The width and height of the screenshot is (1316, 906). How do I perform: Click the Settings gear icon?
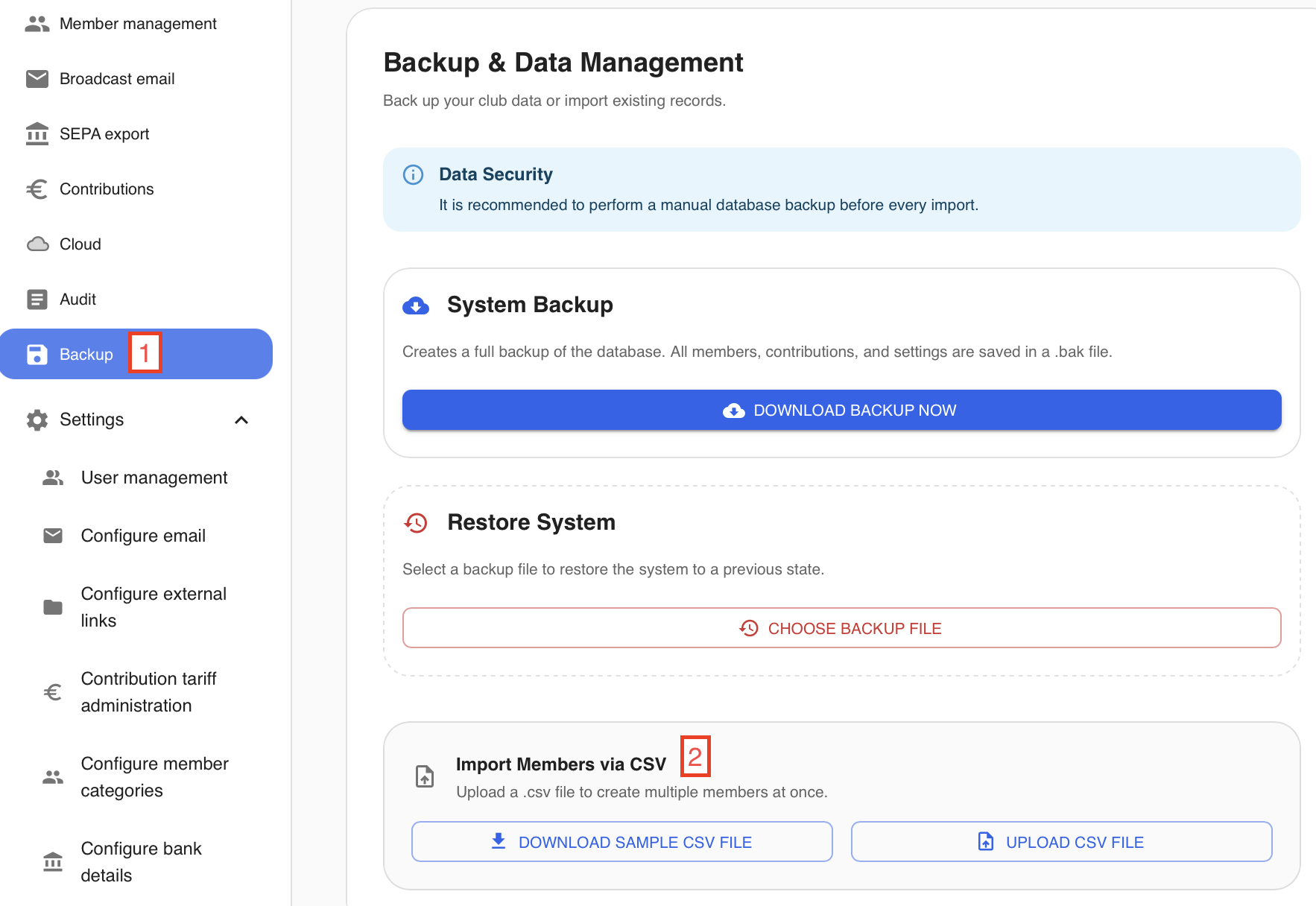[x=37, y=420]
